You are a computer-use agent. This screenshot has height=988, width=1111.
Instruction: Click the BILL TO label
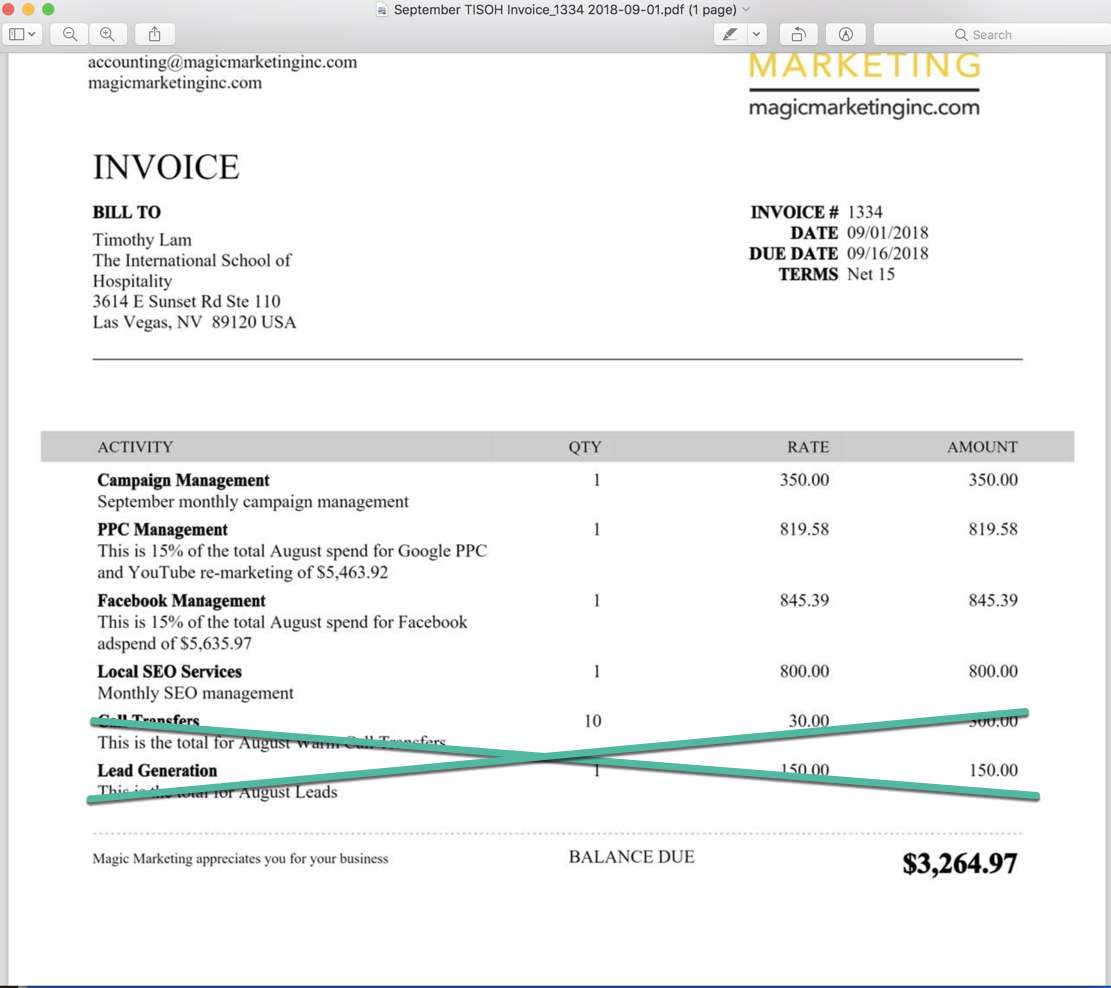tap(127, 212)
